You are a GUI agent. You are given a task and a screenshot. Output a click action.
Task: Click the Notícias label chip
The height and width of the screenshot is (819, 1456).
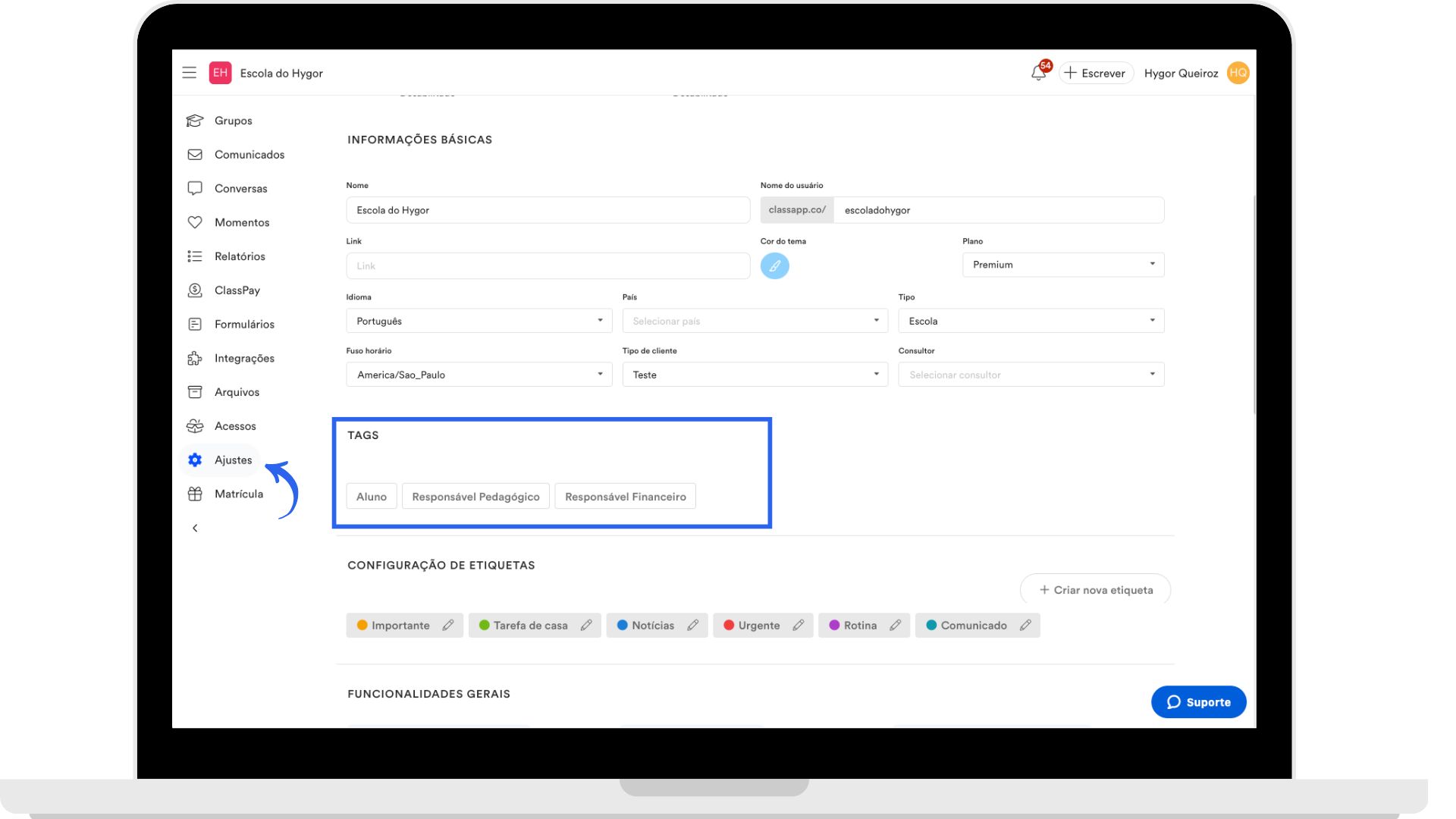click(x=657, y=625)
